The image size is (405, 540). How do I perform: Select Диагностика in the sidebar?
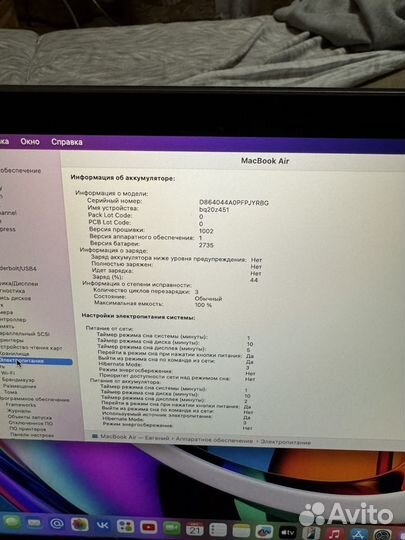[12, 291]
